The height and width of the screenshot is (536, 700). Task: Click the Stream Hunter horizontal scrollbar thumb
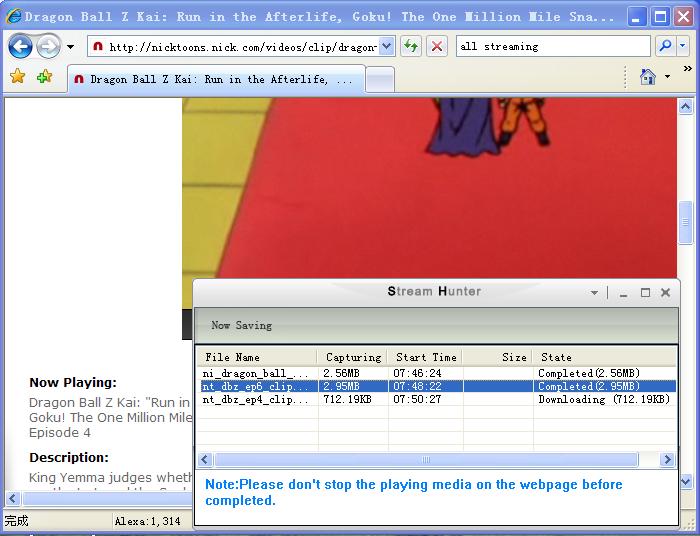[x=426, y=459]
